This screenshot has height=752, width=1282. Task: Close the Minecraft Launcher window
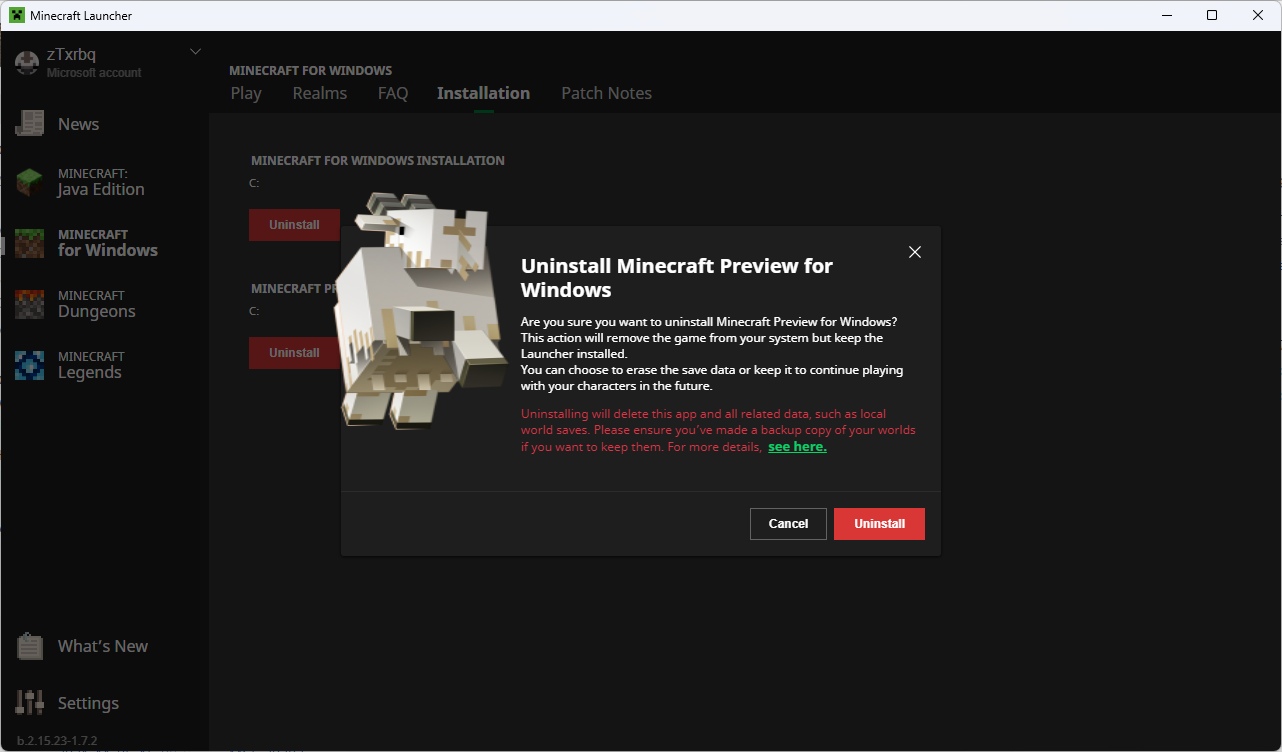point(1258,16)
